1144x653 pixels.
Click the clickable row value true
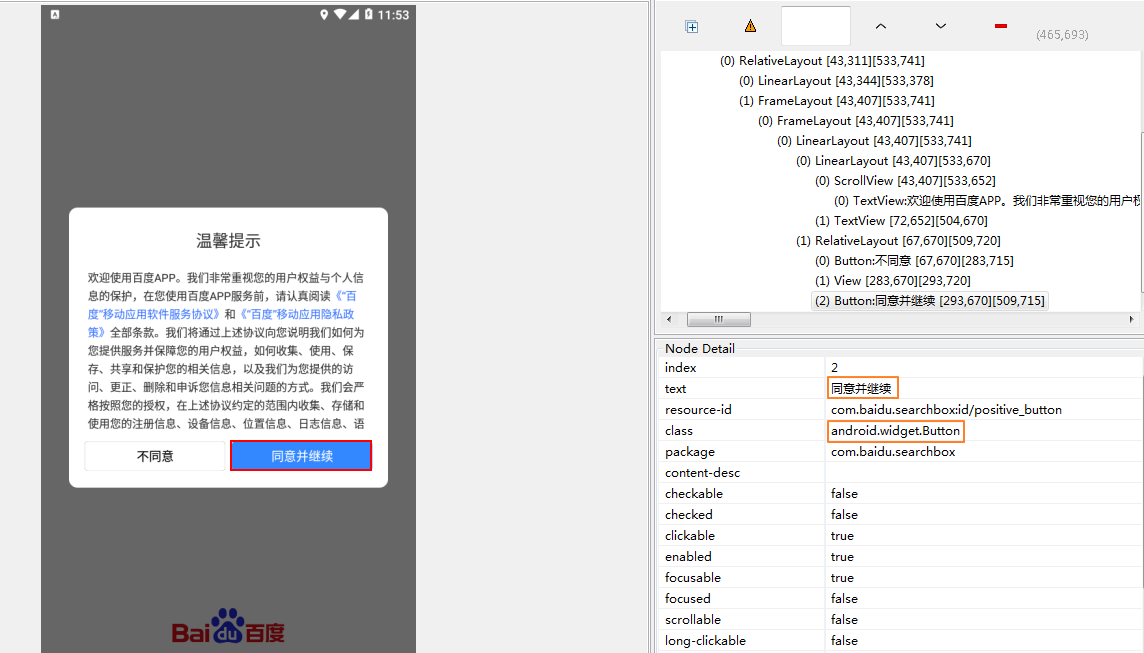point(842,536)
